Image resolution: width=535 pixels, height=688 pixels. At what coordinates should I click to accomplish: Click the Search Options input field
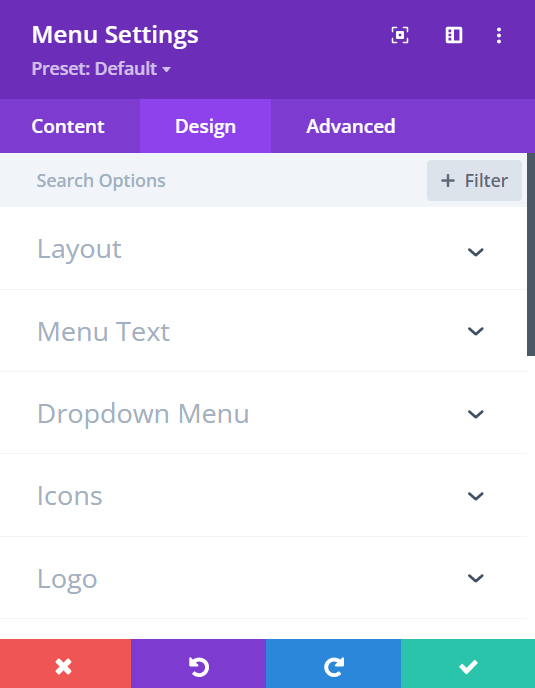(213, 180)
